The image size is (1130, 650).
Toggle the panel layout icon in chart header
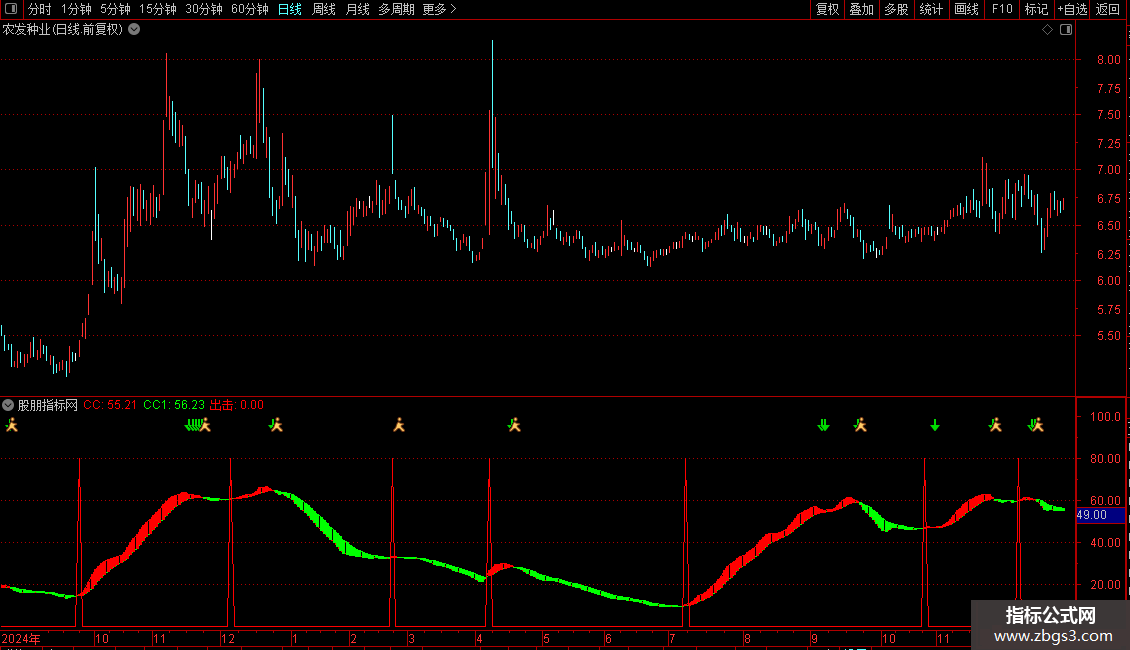(x=1066, y=30)
